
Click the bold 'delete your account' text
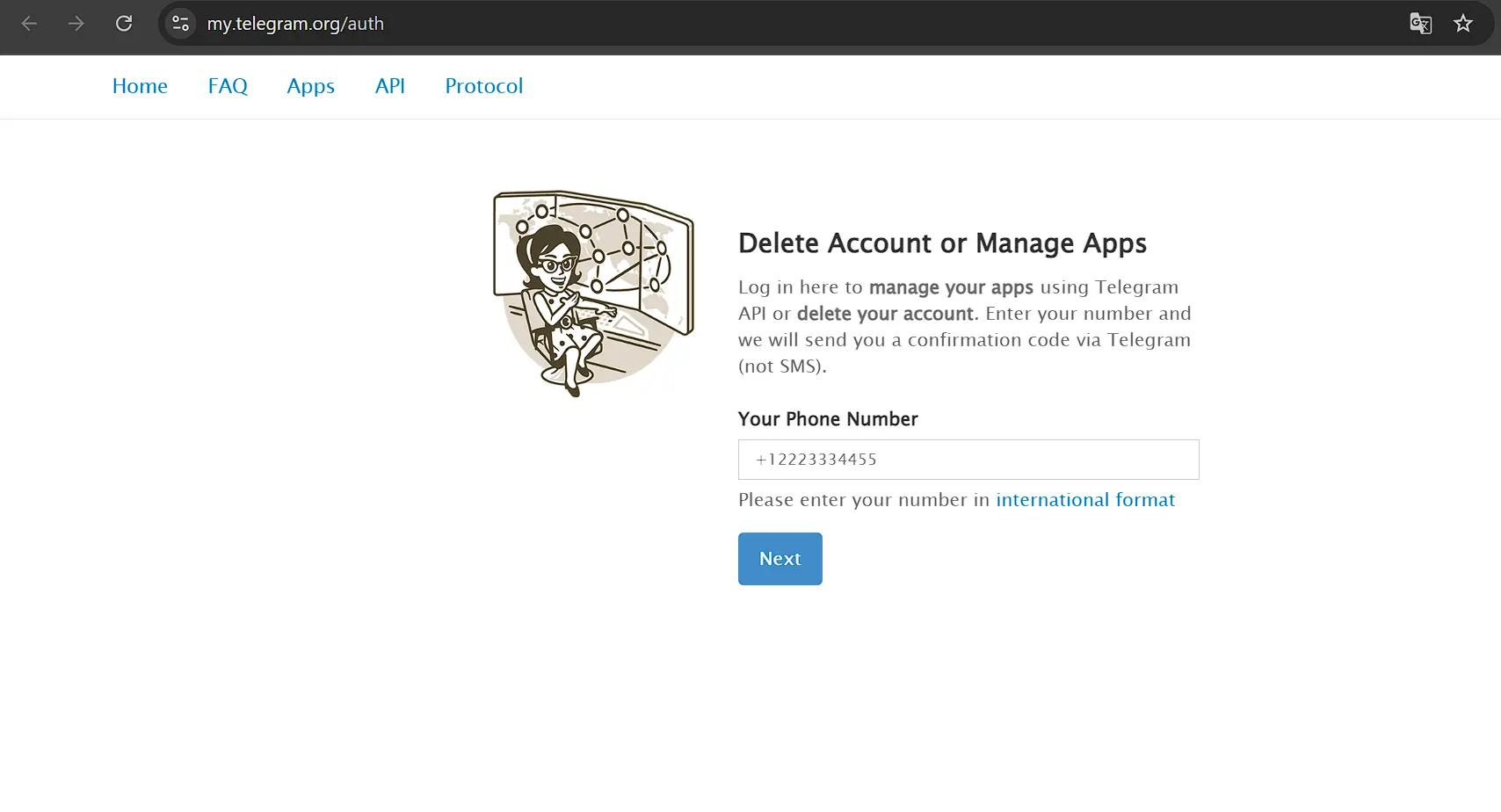point(886,314)
